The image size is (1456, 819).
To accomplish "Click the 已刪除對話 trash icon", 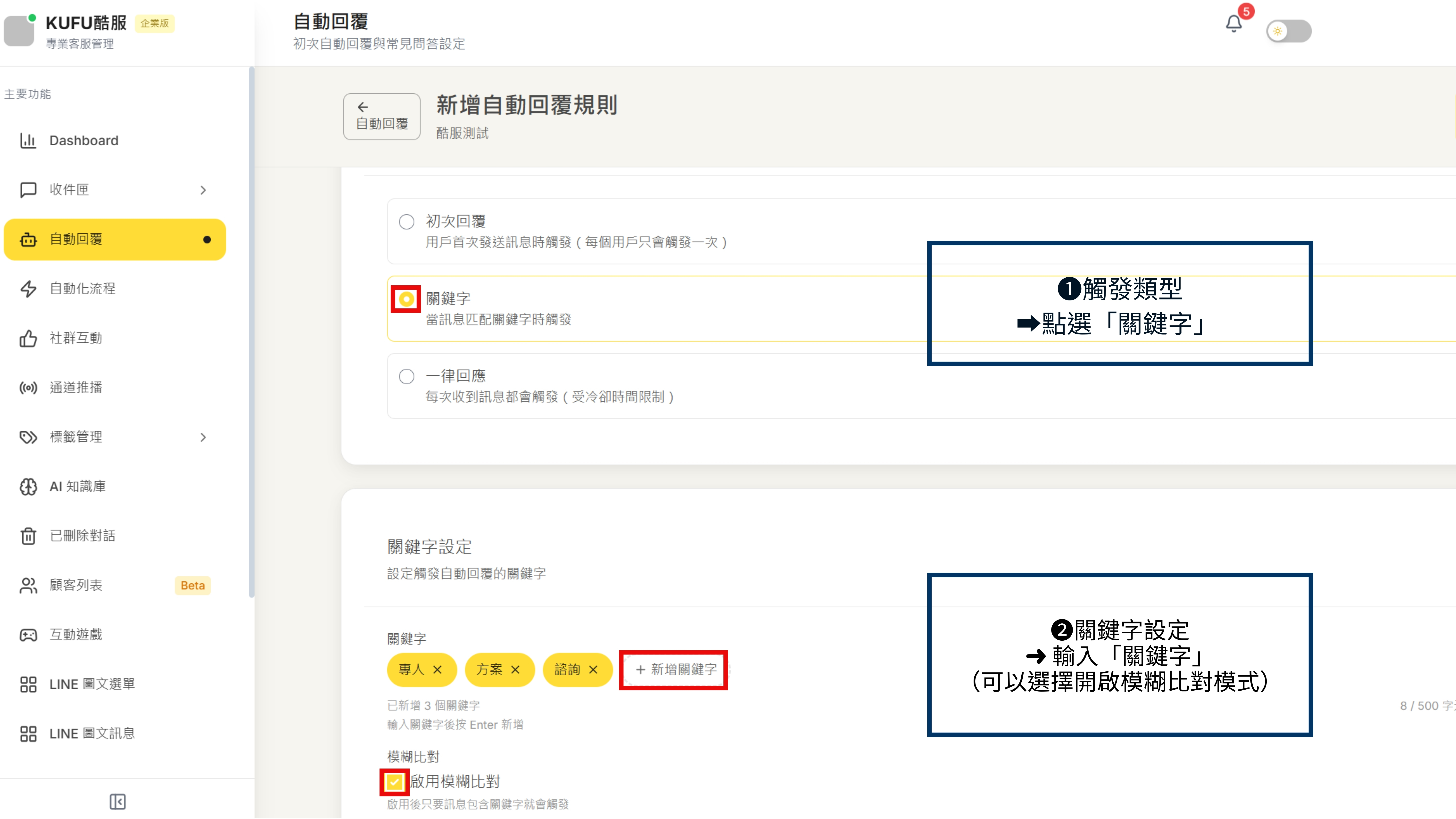I will pos(28,536).
